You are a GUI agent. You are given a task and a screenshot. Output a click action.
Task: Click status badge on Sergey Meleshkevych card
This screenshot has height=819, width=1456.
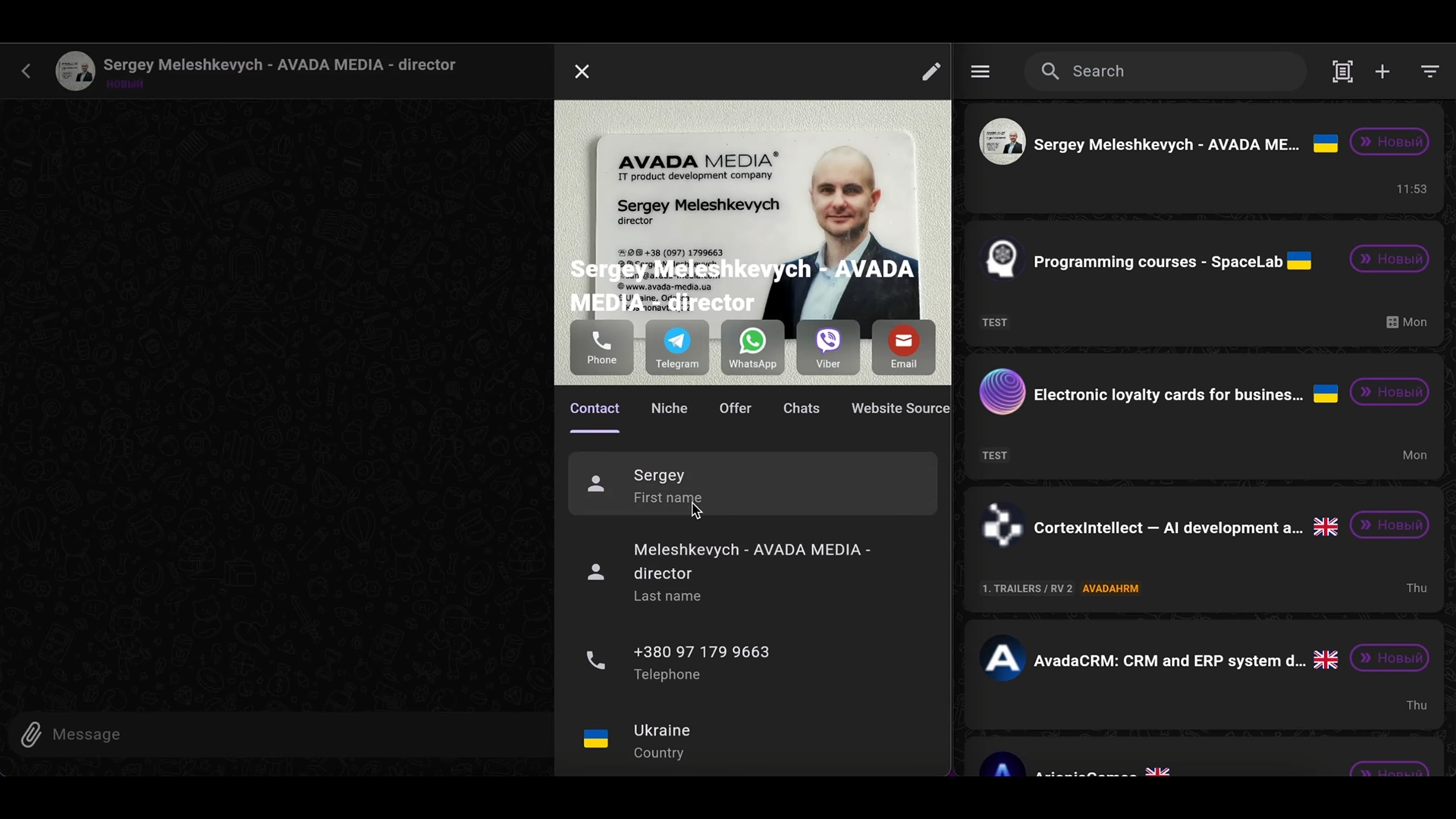tap(1389, 142)
